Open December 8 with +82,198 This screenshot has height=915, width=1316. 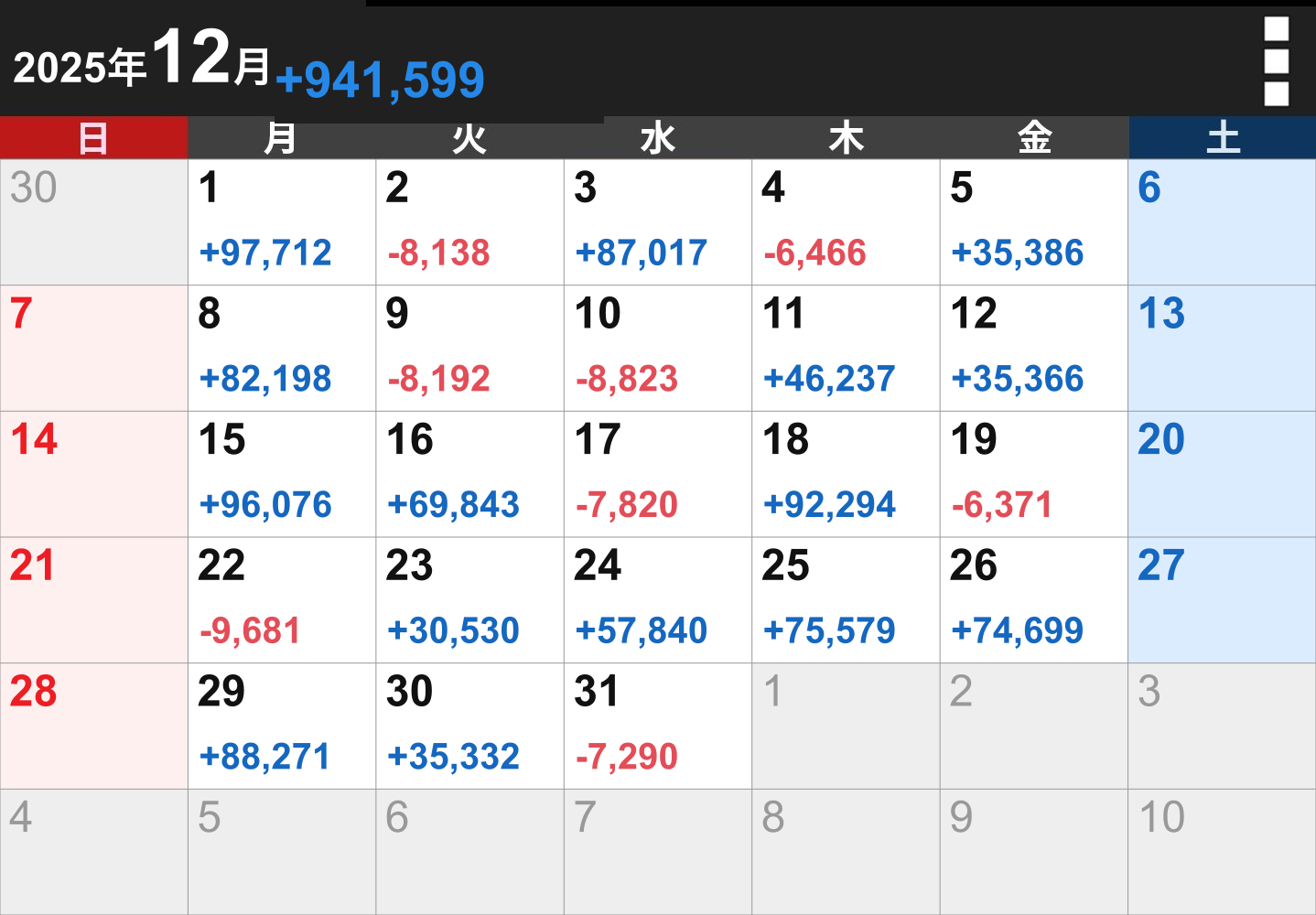tap(282, 349)
